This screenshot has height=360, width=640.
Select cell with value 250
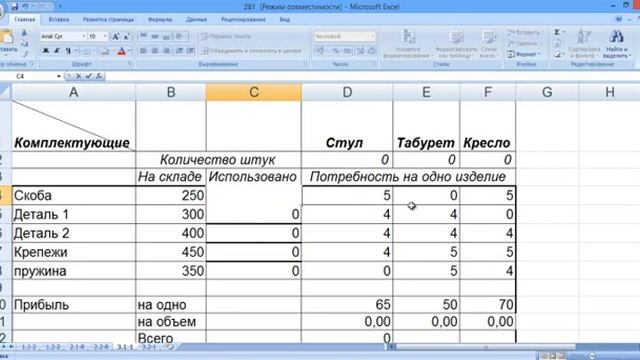pyautogui.click(x=171, y=195)
